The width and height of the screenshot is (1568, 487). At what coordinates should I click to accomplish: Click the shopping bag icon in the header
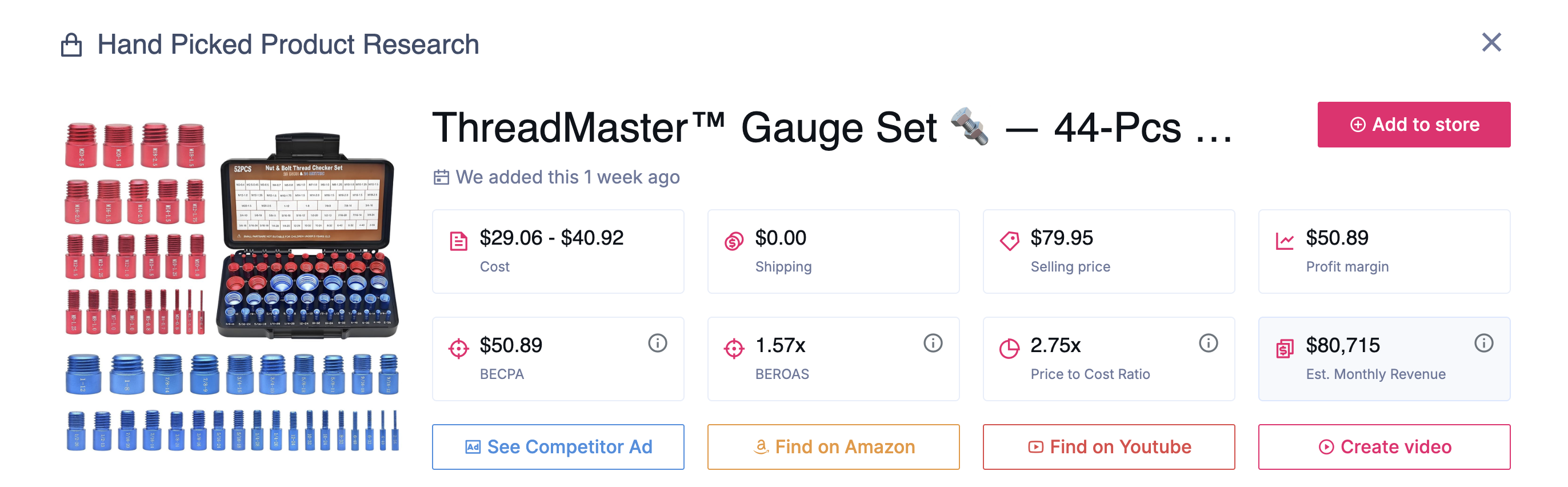pyautogui.click(x=71, y=44)
